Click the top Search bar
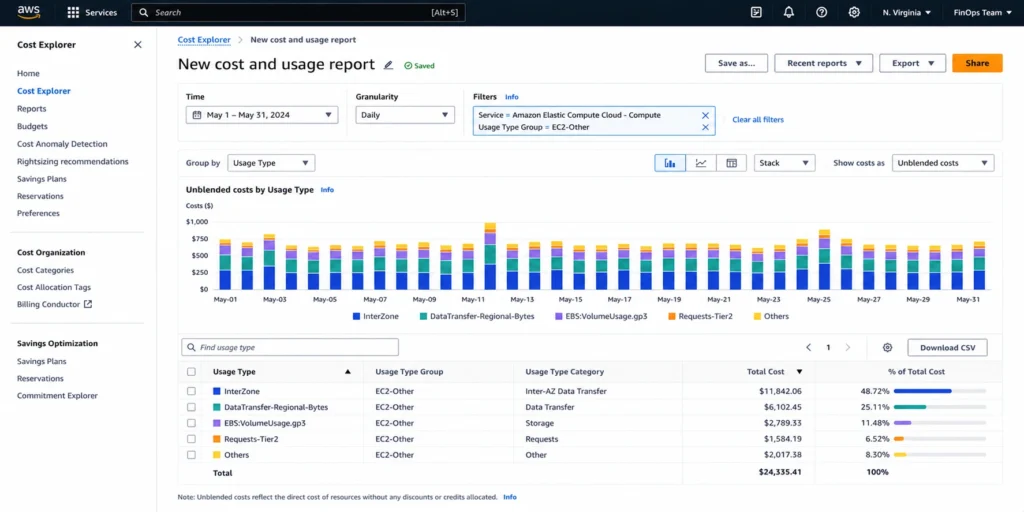Viewport: 1024px width, 512px height. (298, 12)
